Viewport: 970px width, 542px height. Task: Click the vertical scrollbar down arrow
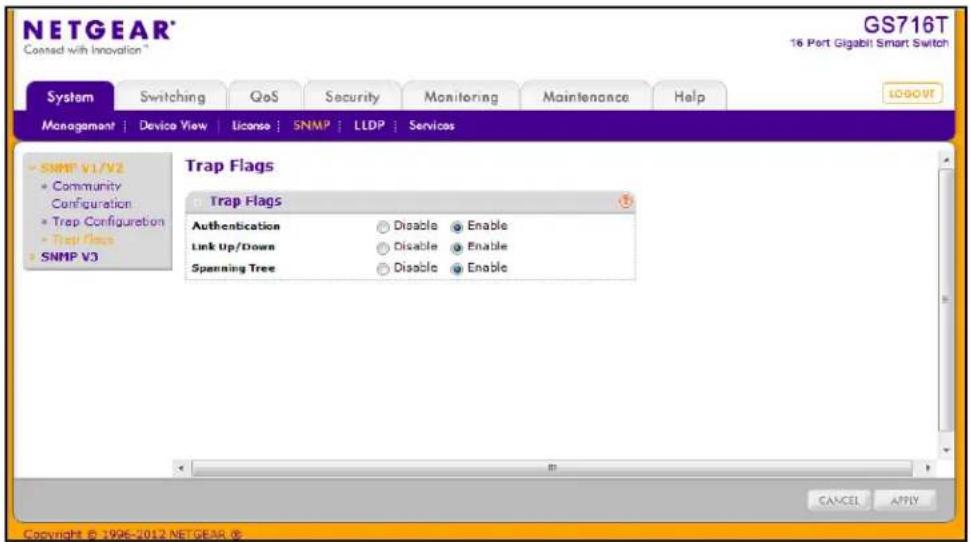click(946, 450)
